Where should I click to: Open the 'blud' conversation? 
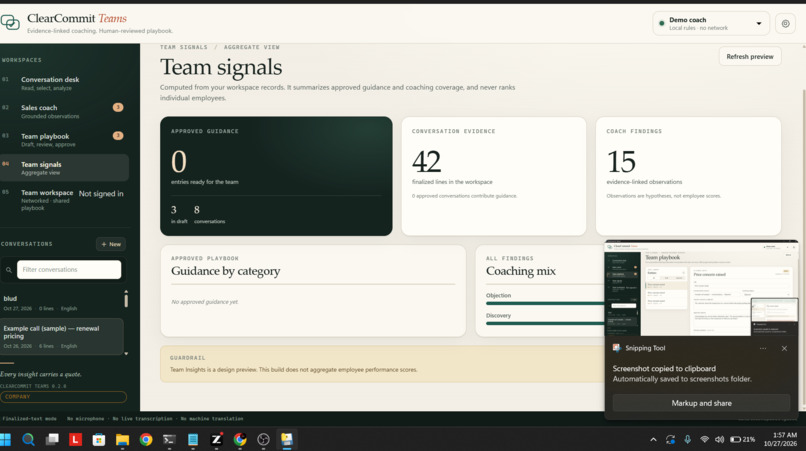coord(61,303)
